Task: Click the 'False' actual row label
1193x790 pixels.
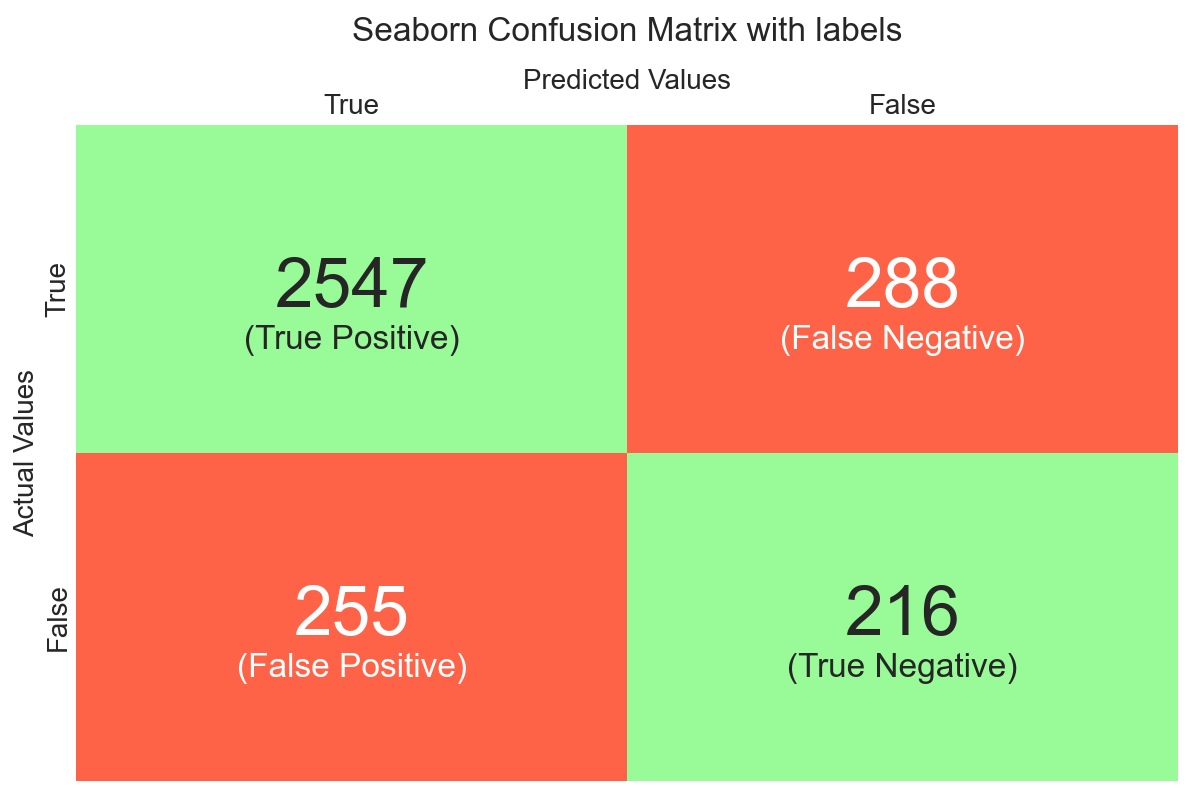Action: point(56,620)
